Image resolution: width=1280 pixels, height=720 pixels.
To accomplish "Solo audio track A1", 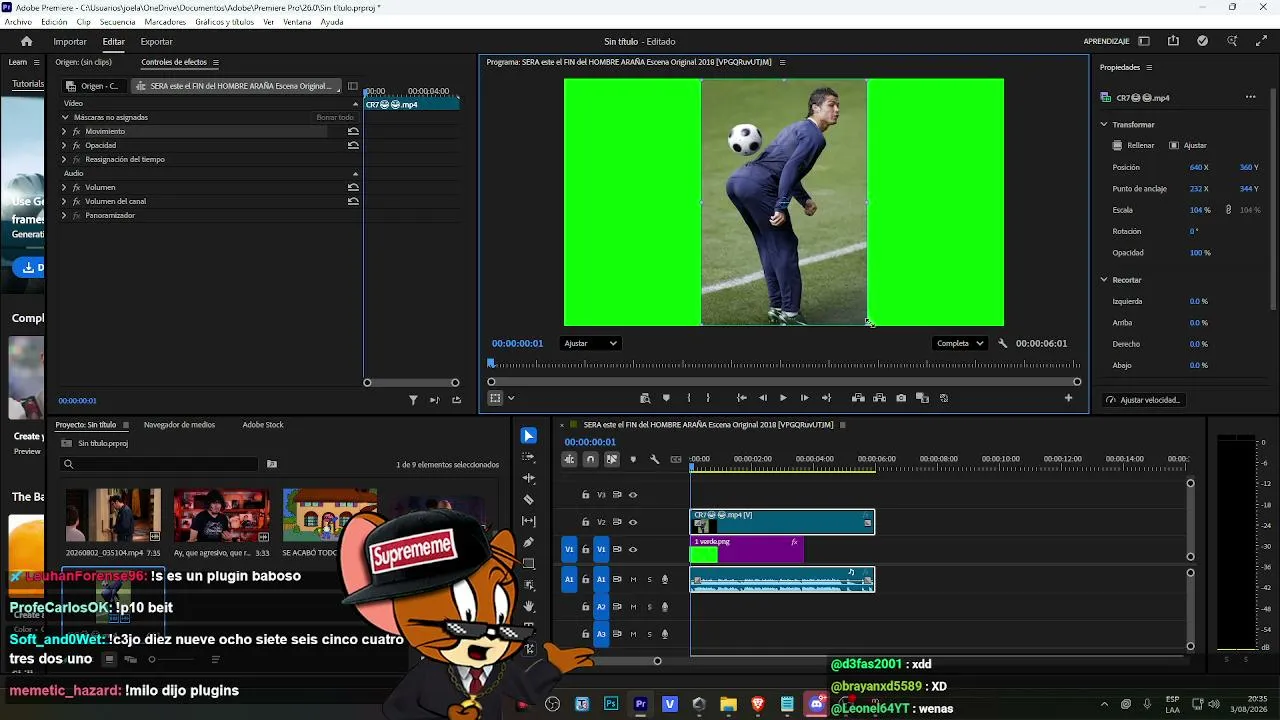I will (649, 579).
